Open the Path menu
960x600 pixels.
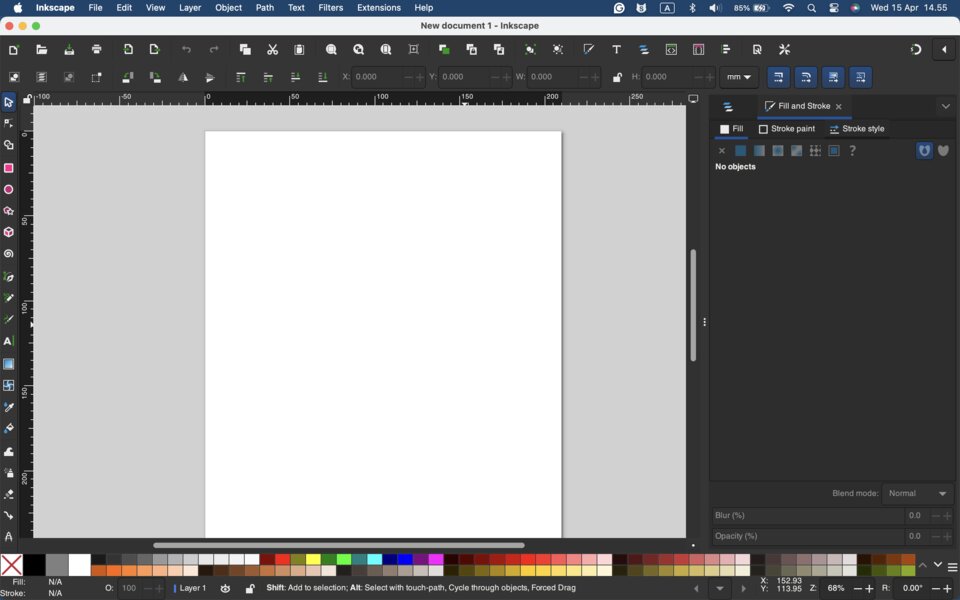[264, 8]
